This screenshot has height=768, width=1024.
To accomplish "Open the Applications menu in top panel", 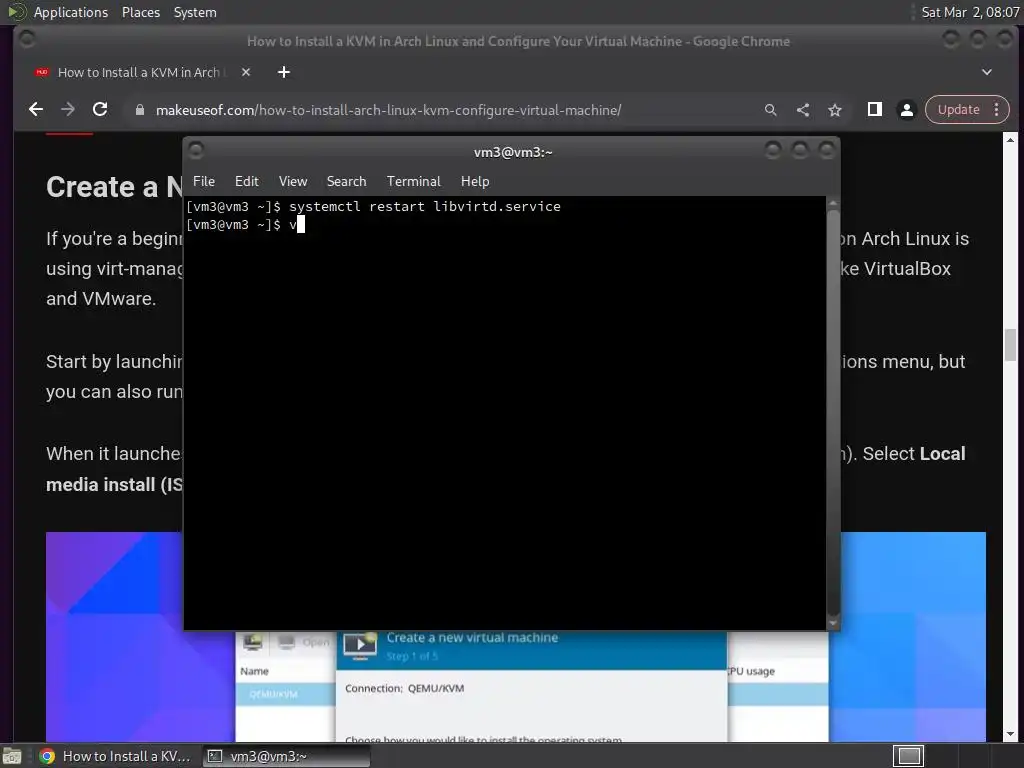I will [71, 12].
